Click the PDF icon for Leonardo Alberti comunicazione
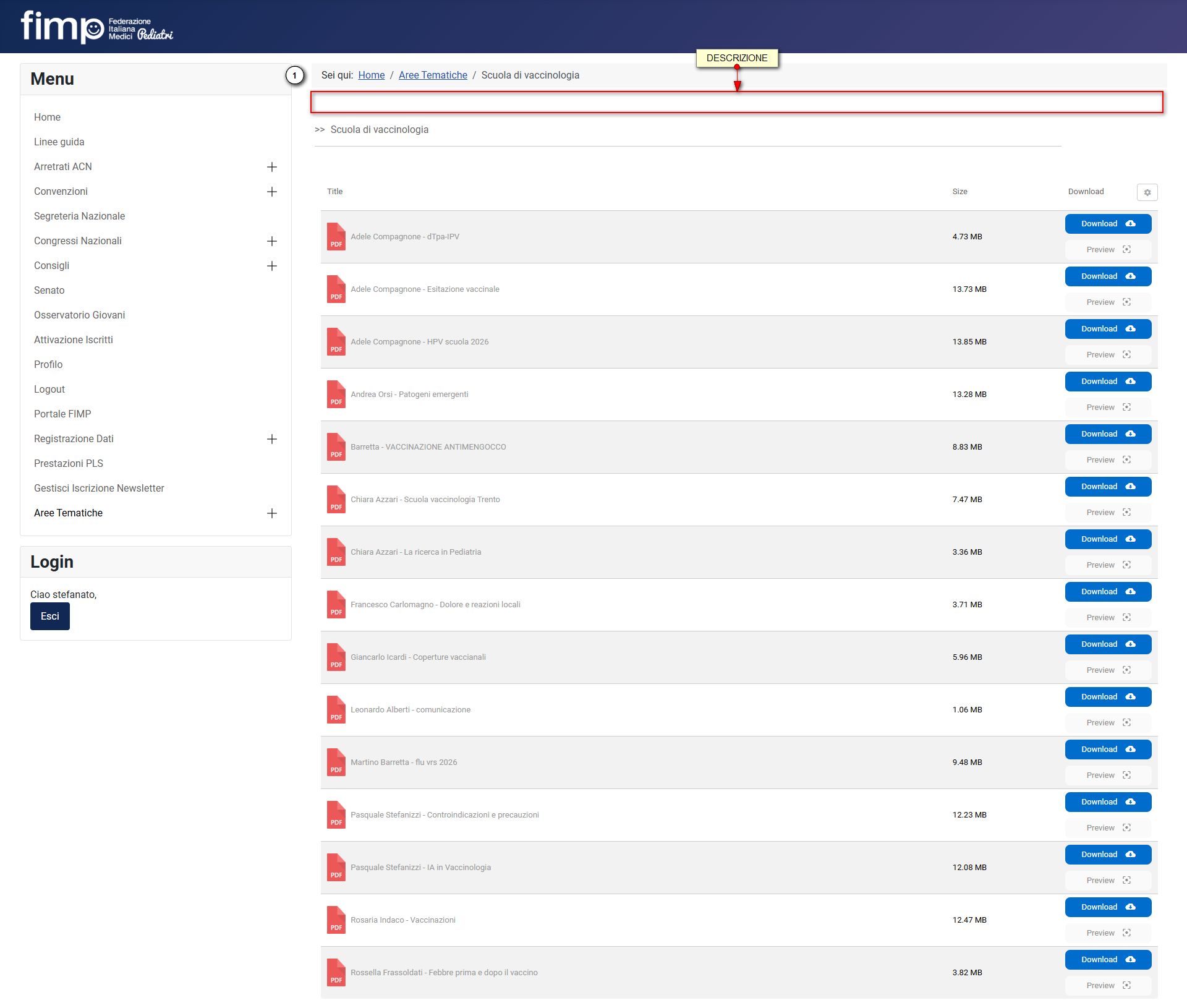Image resolution: width=1187 pixels, height=1008 pixels. point(336,709)
